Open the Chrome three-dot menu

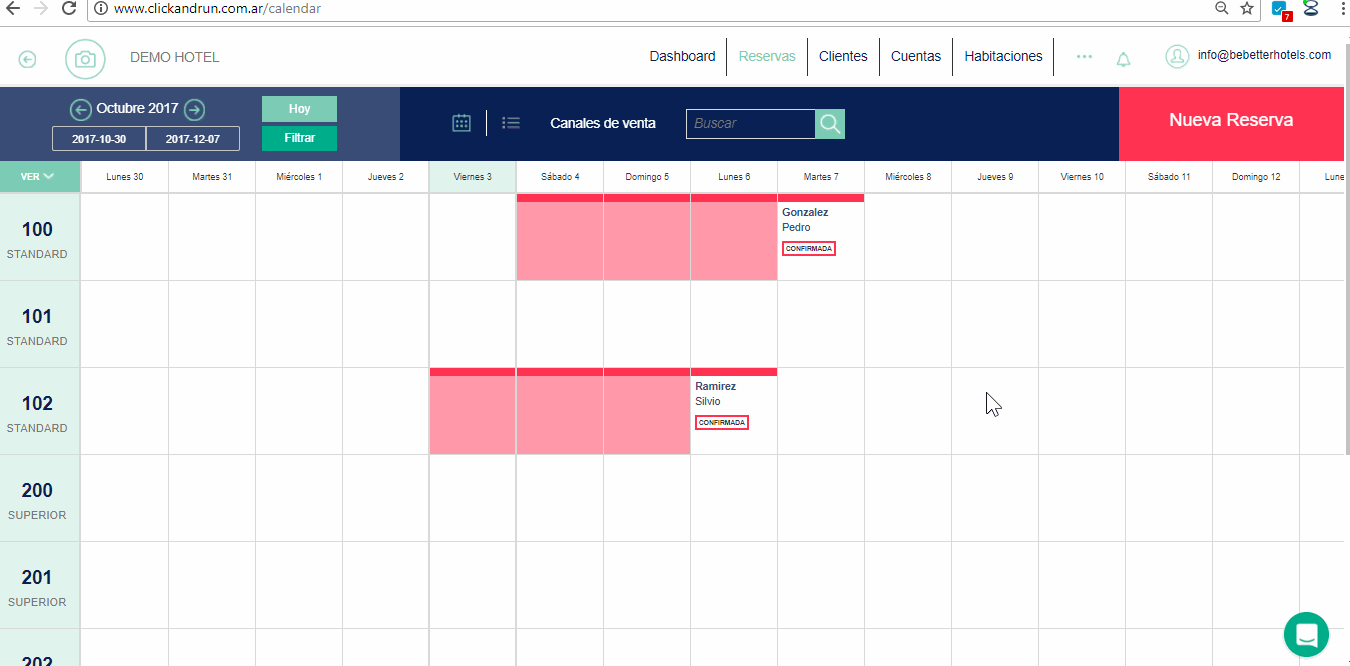(x=1341, y=8)
